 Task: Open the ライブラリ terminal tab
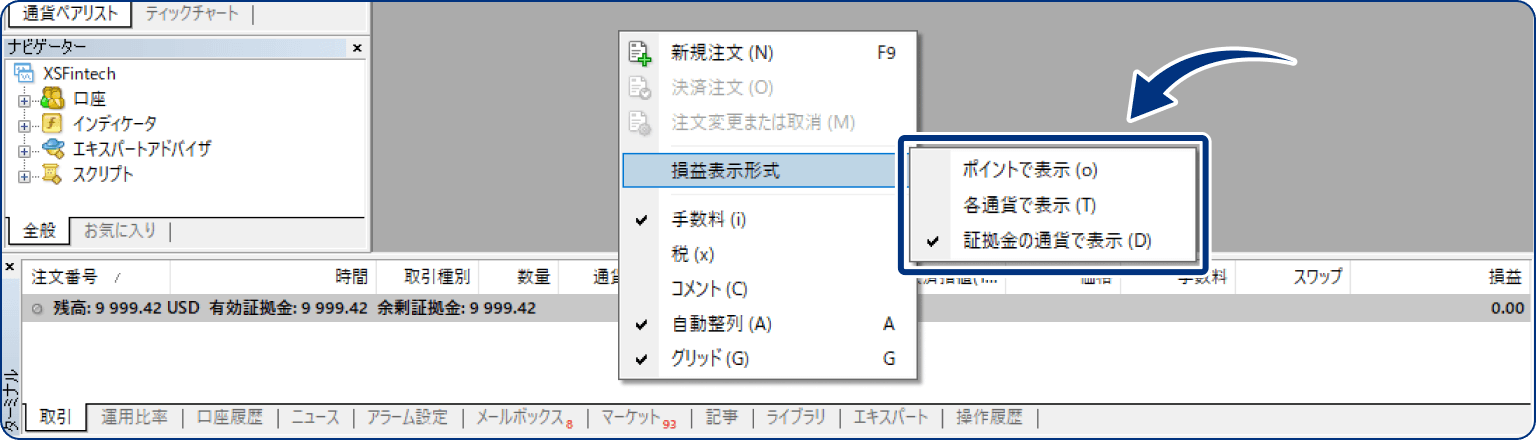click(x=796, y=417)
